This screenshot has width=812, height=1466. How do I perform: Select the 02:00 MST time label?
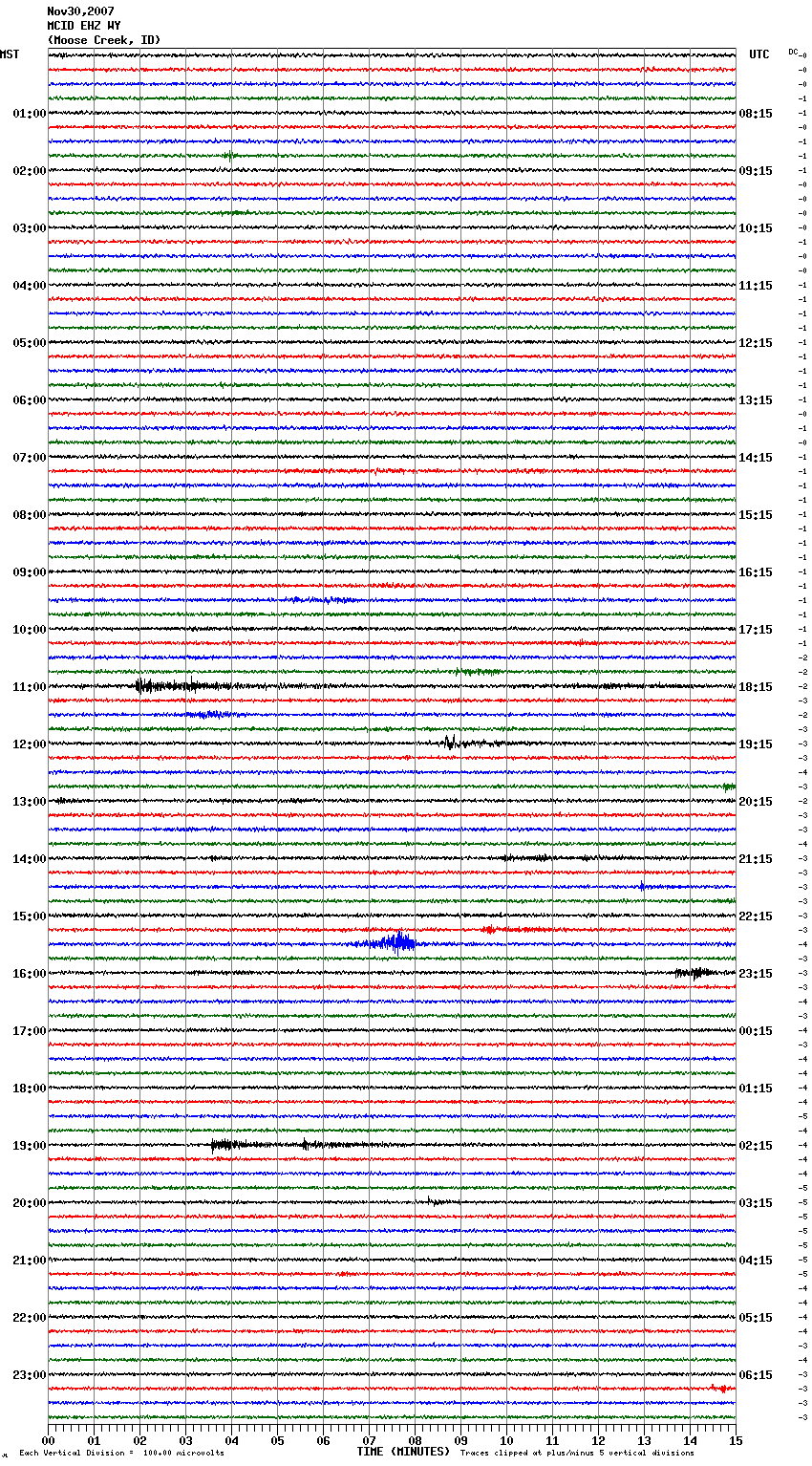tap(29, 171)
